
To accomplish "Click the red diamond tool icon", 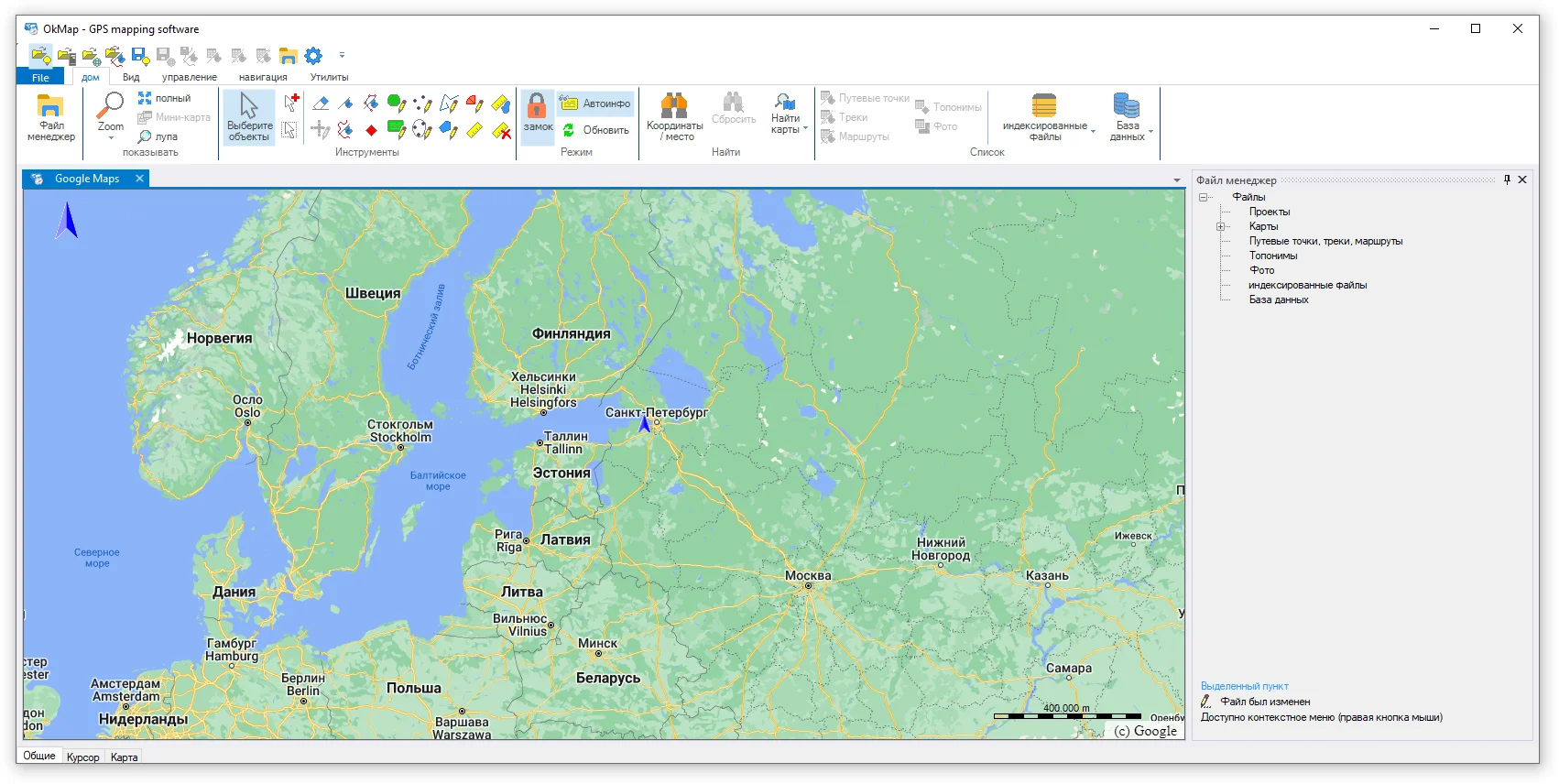I will 371,130.
